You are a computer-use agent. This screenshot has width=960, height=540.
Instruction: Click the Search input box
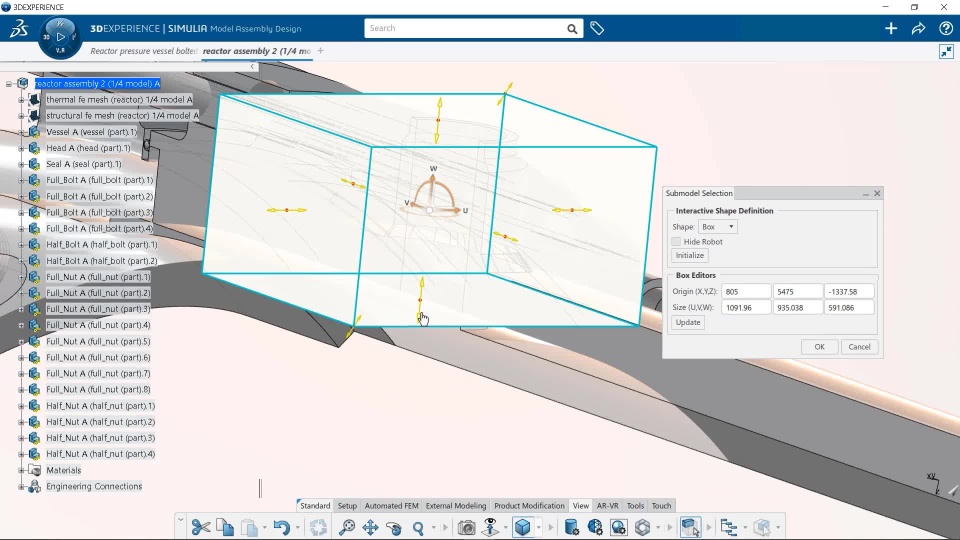pyautogui.click(x=465, y=28)
